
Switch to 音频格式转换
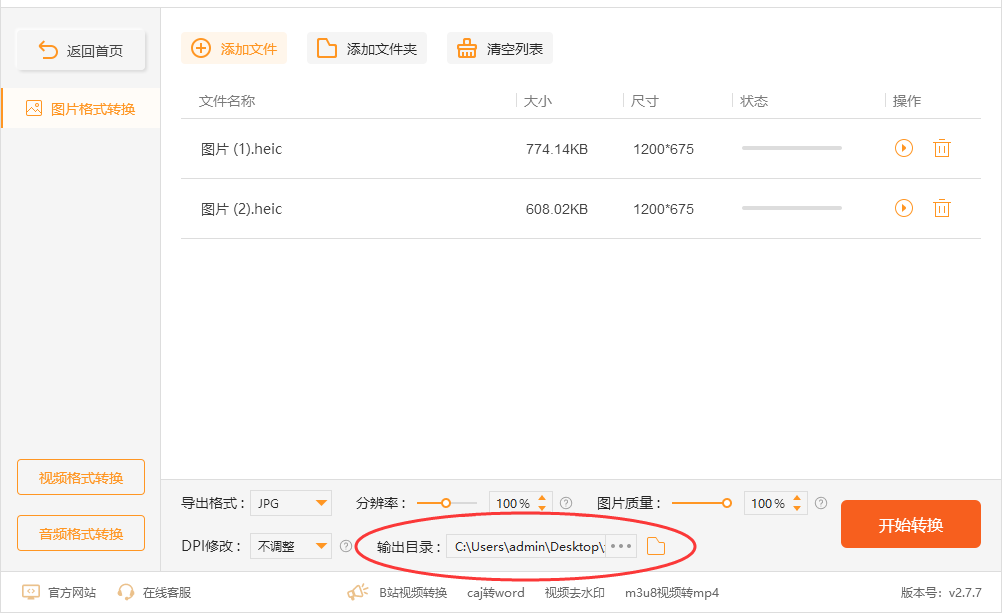pyautogui.click(x=81, y=533)
